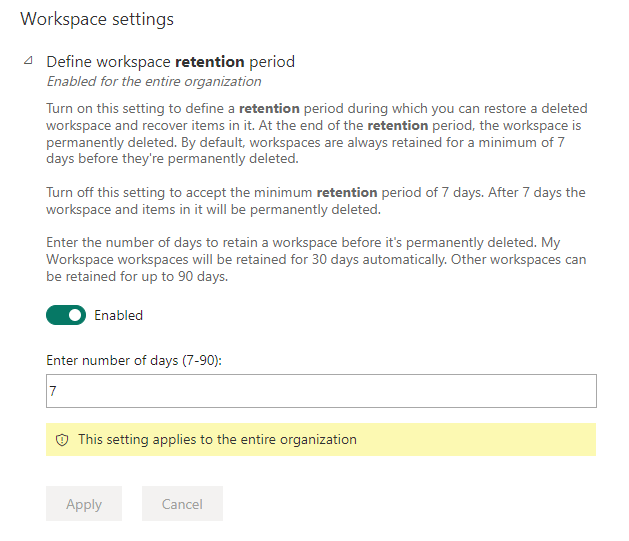Viewport: 629px width, 541px height.
Task: Click the number of days input field
Action: pyautogui.click(x=321, y=391)
